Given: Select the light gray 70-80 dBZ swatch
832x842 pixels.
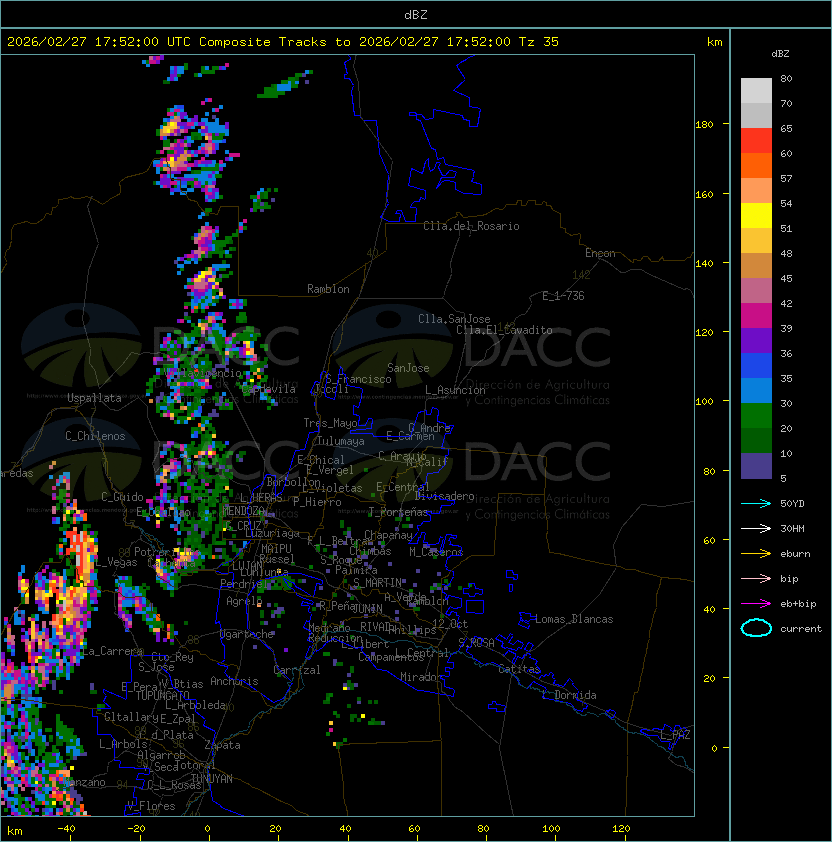Looking at the screenshot, I should pyautogui.click(x=756, y=91).
